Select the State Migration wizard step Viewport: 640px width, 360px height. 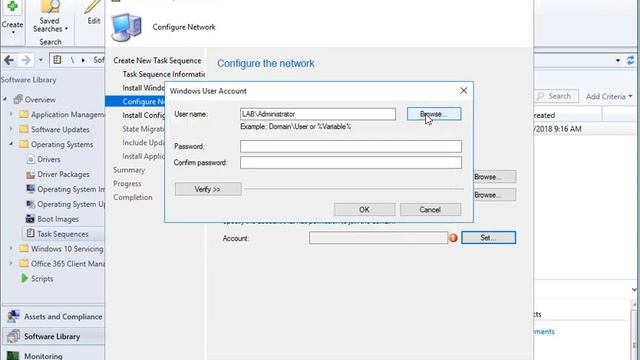coord(143,129)
